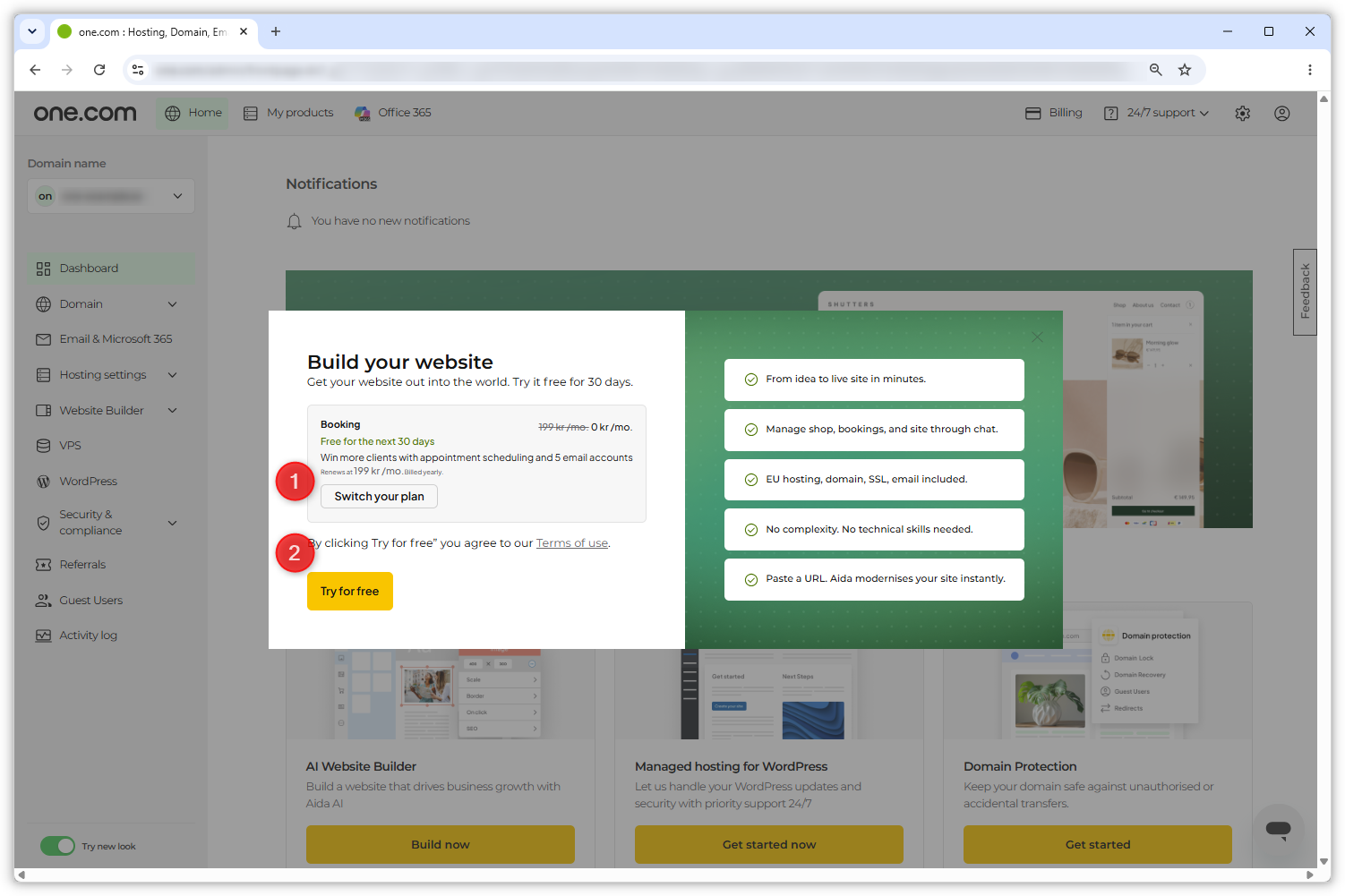Click Get started now for WordPress hosting

[769, 844]
